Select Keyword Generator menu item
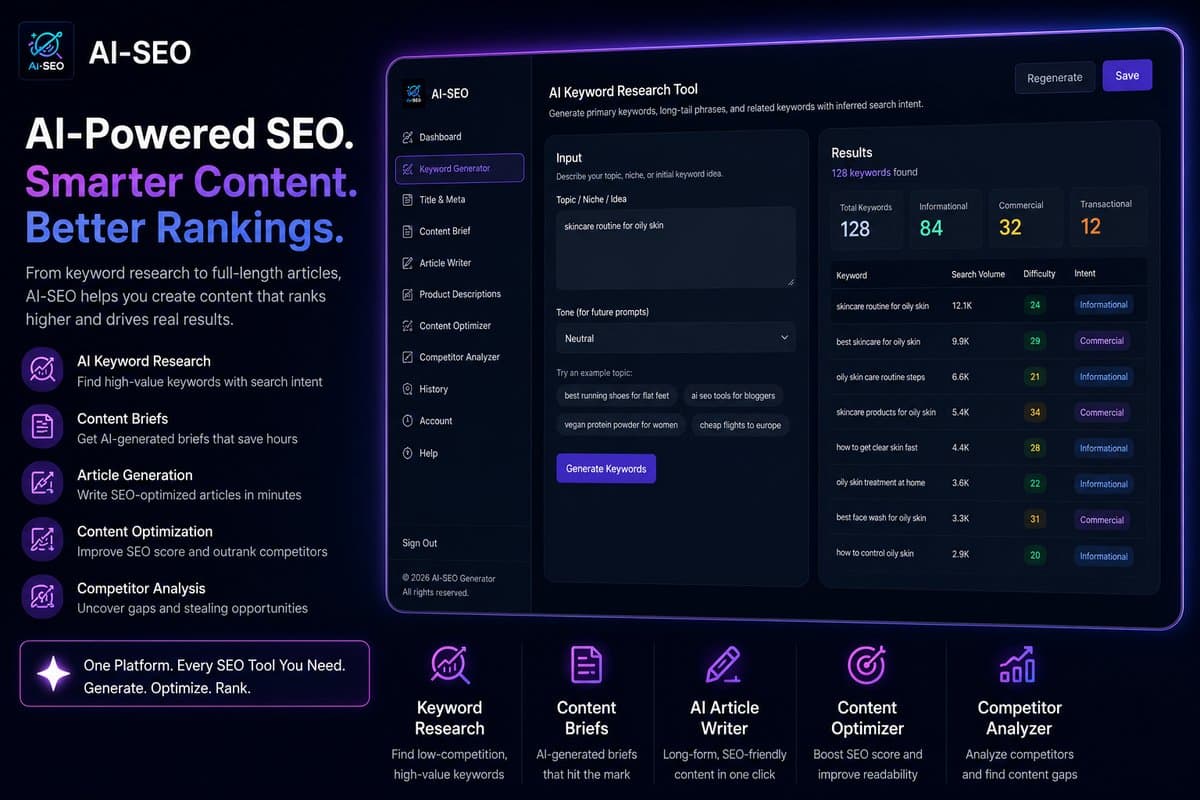This screenshot has height=800, width=1200. 459,168
